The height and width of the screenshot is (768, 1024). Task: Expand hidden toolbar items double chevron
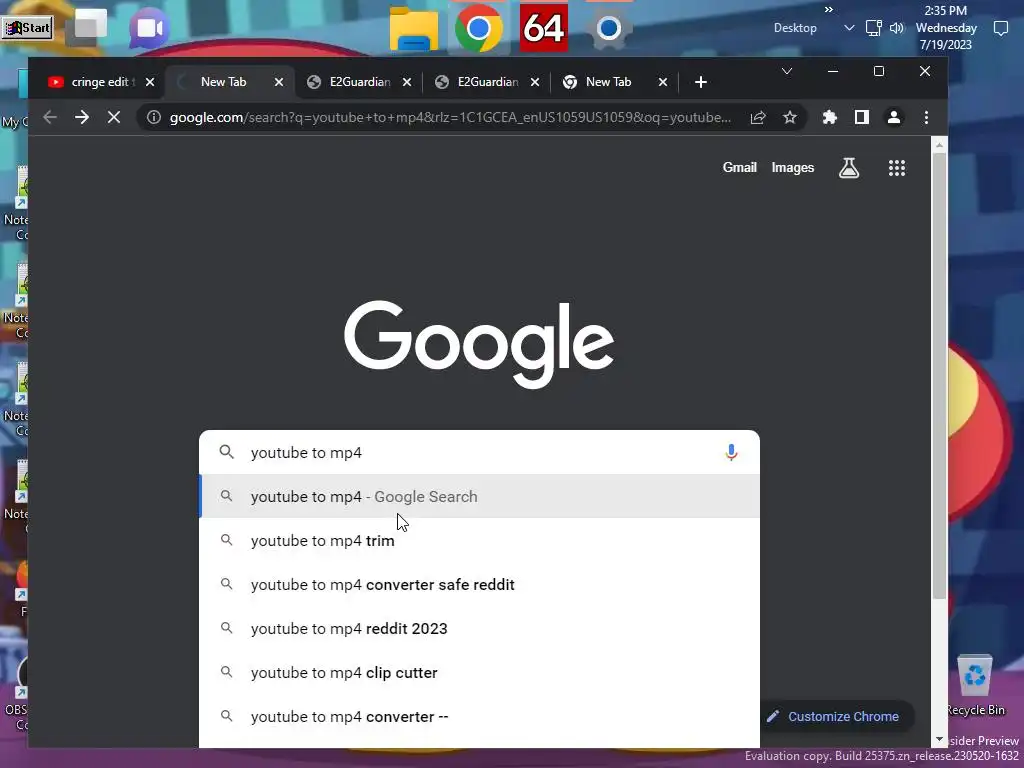click(x=829, y=9)
